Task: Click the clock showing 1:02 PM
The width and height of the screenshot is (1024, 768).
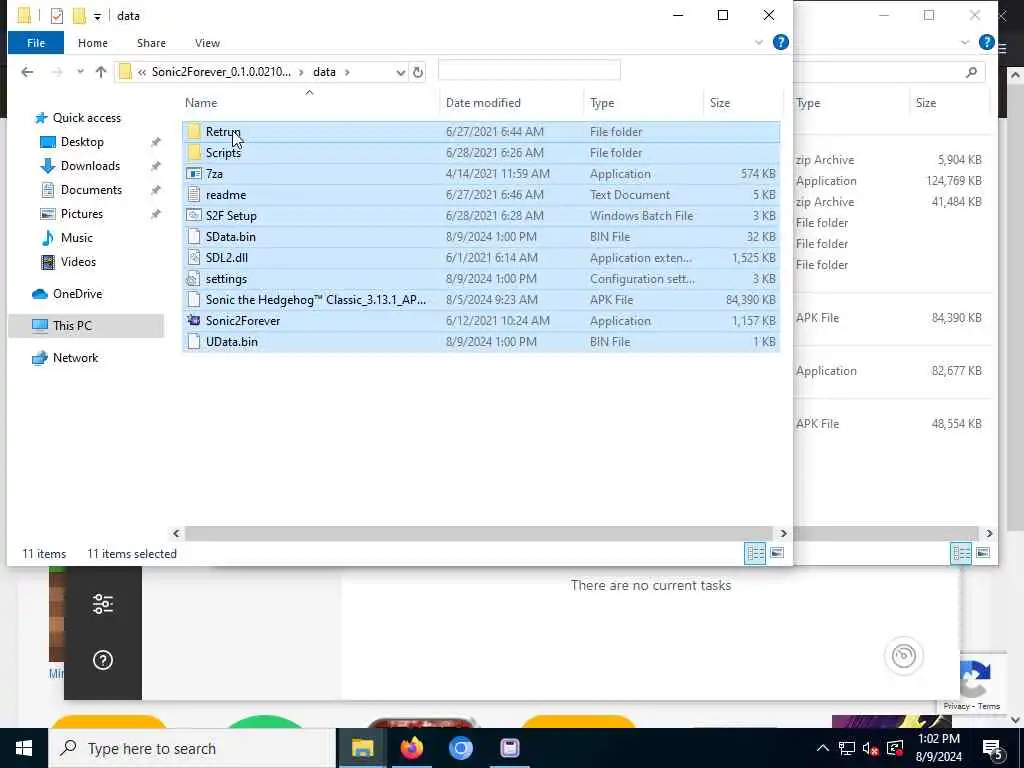Action: 938,739
